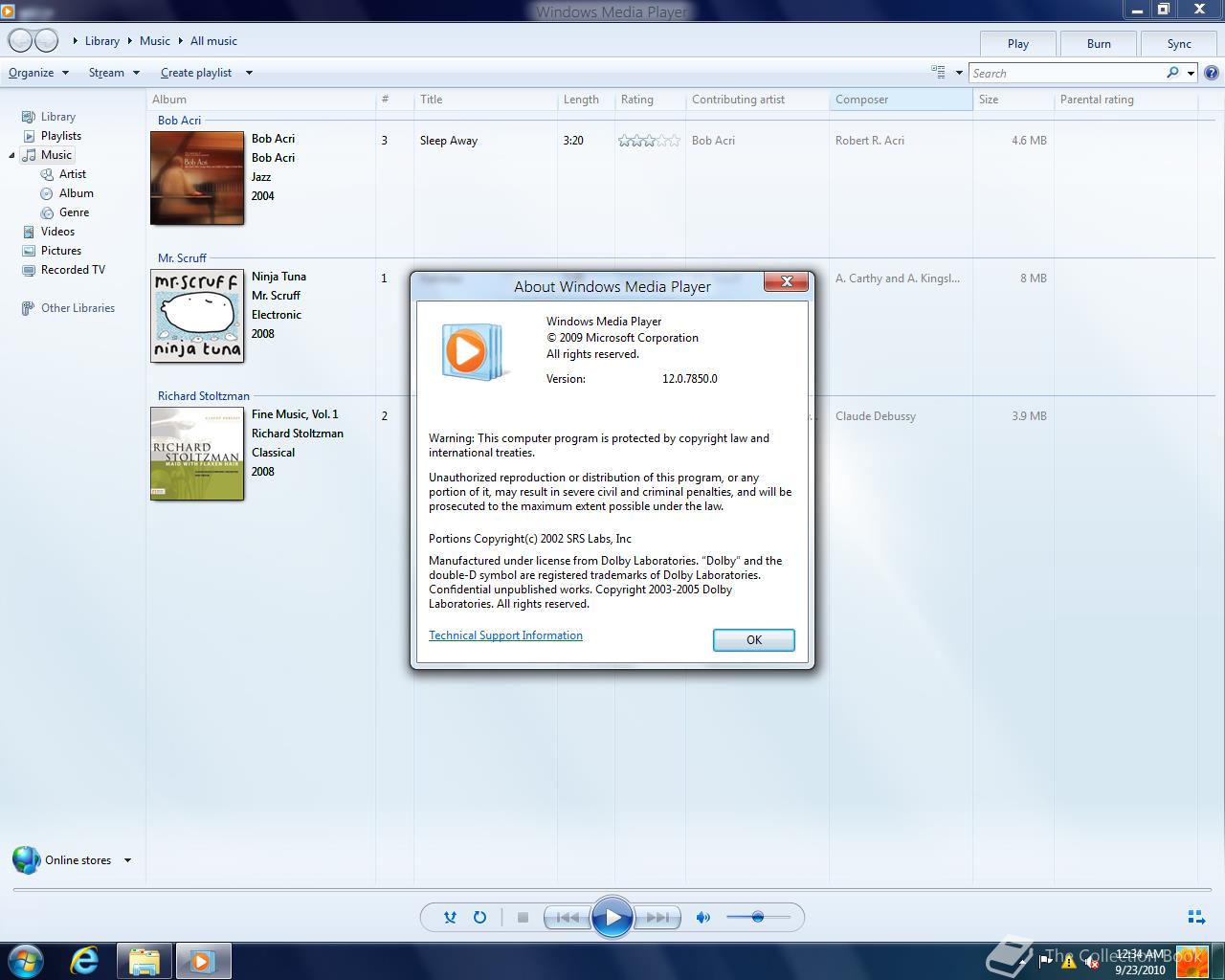Open Windows Explorer from taskbar
Screen dimensions: 1225x980
pyautogui.click(x=144, y=961)
